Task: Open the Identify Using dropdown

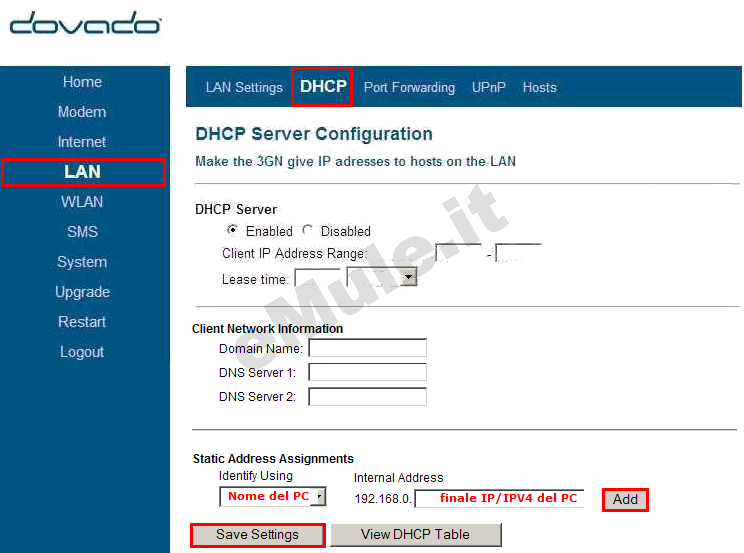Action: point(273,497)
